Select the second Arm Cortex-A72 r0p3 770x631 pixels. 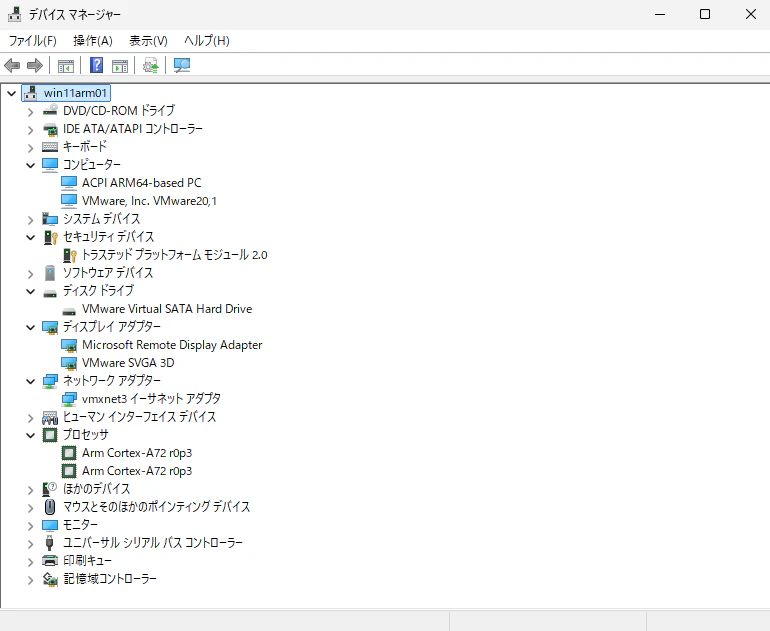(137, 471)
